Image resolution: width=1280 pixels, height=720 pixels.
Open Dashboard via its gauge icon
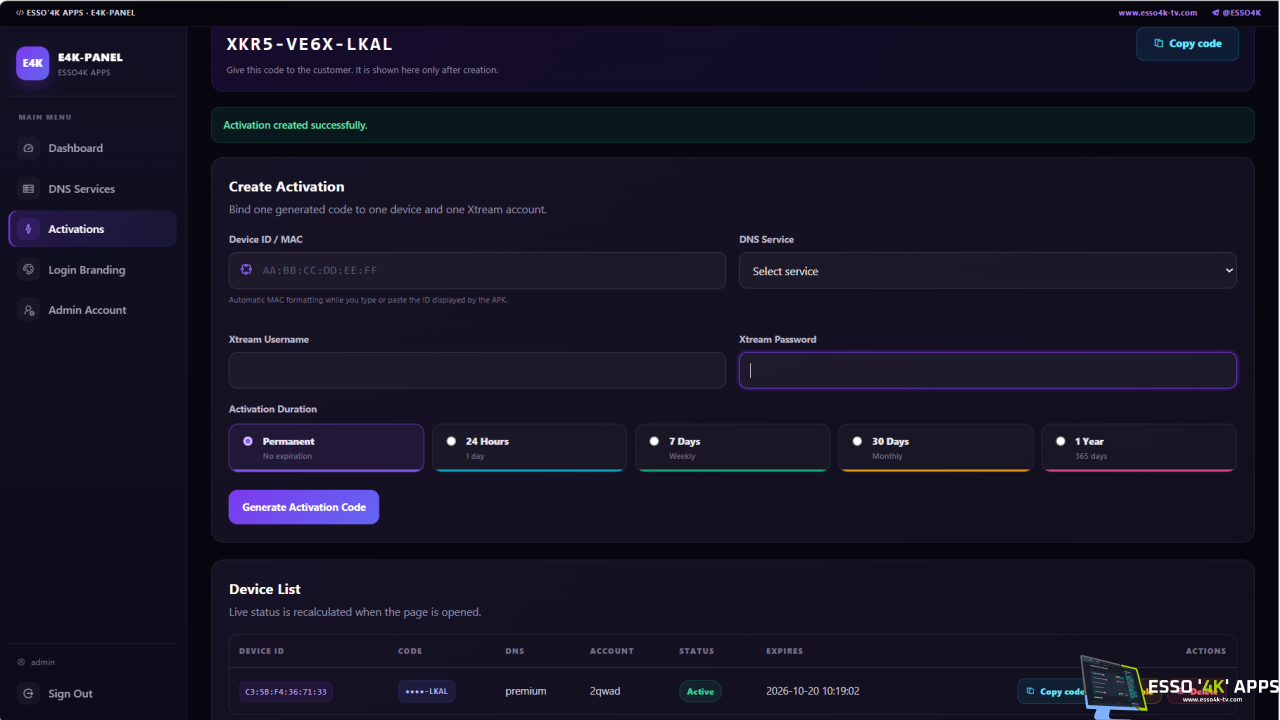point(28,148)
